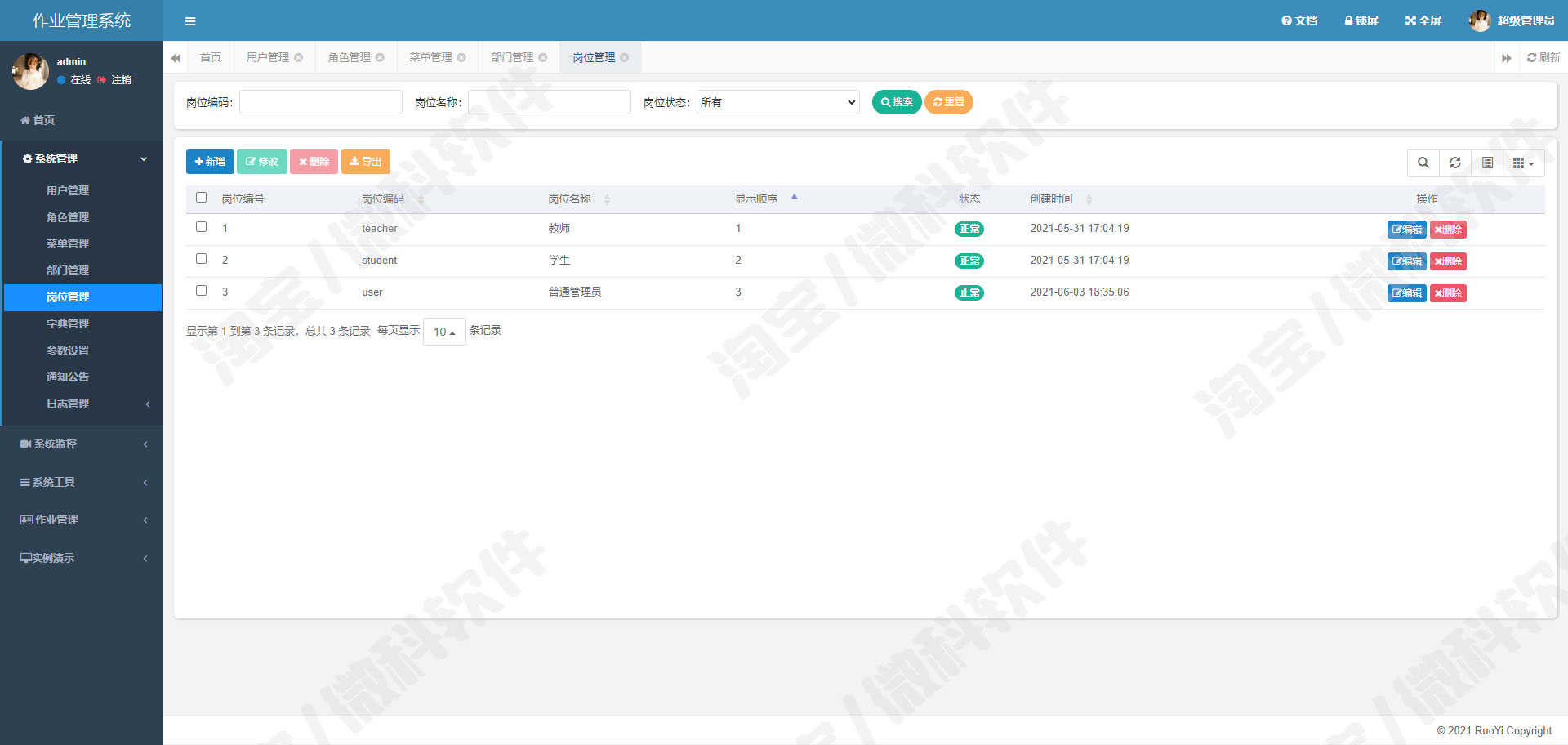This screenshot has height=745, width=1568.
Task: Close the 菜单管理 tab
Action: (x=461, y=57)
